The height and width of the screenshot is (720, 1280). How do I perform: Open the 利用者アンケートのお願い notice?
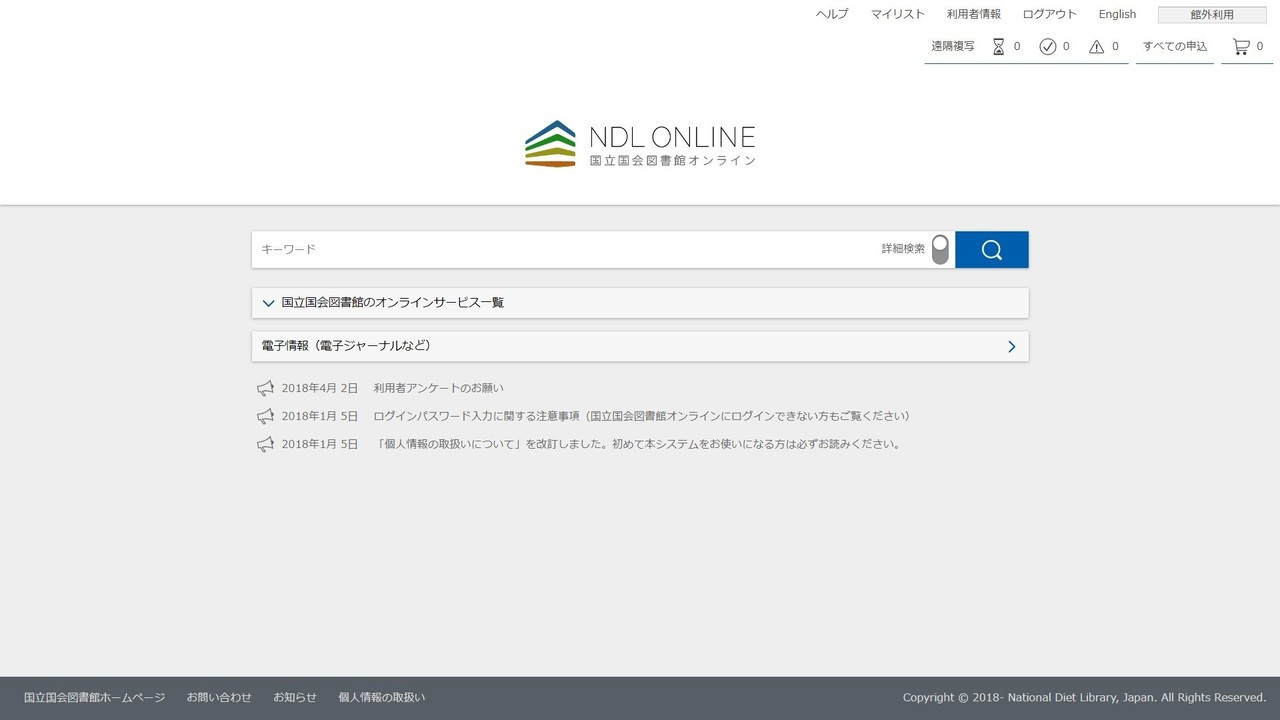439,388
